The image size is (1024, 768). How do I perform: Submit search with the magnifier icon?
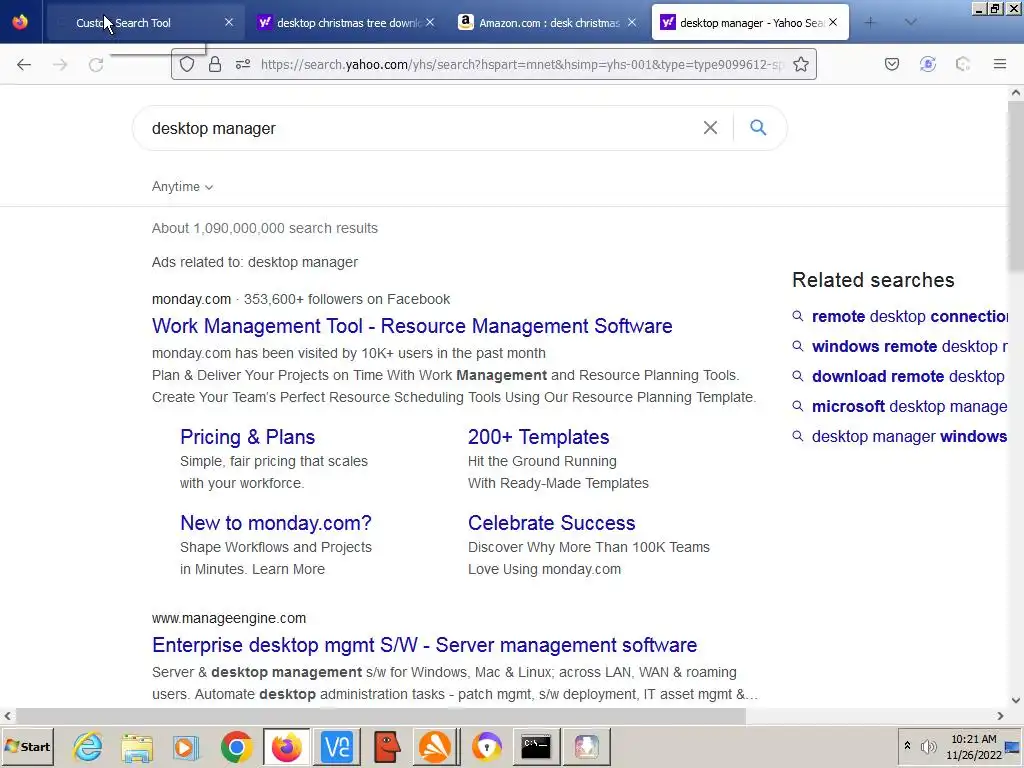click(x=758, y=127)
